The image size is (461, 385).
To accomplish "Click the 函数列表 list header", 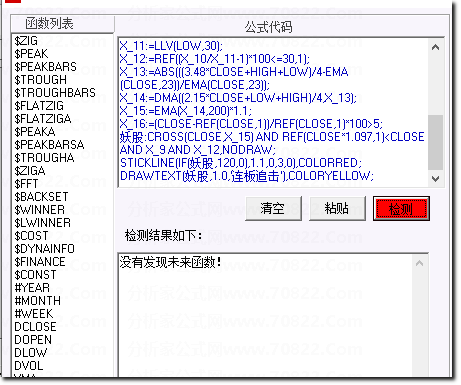I will point(62,24).
